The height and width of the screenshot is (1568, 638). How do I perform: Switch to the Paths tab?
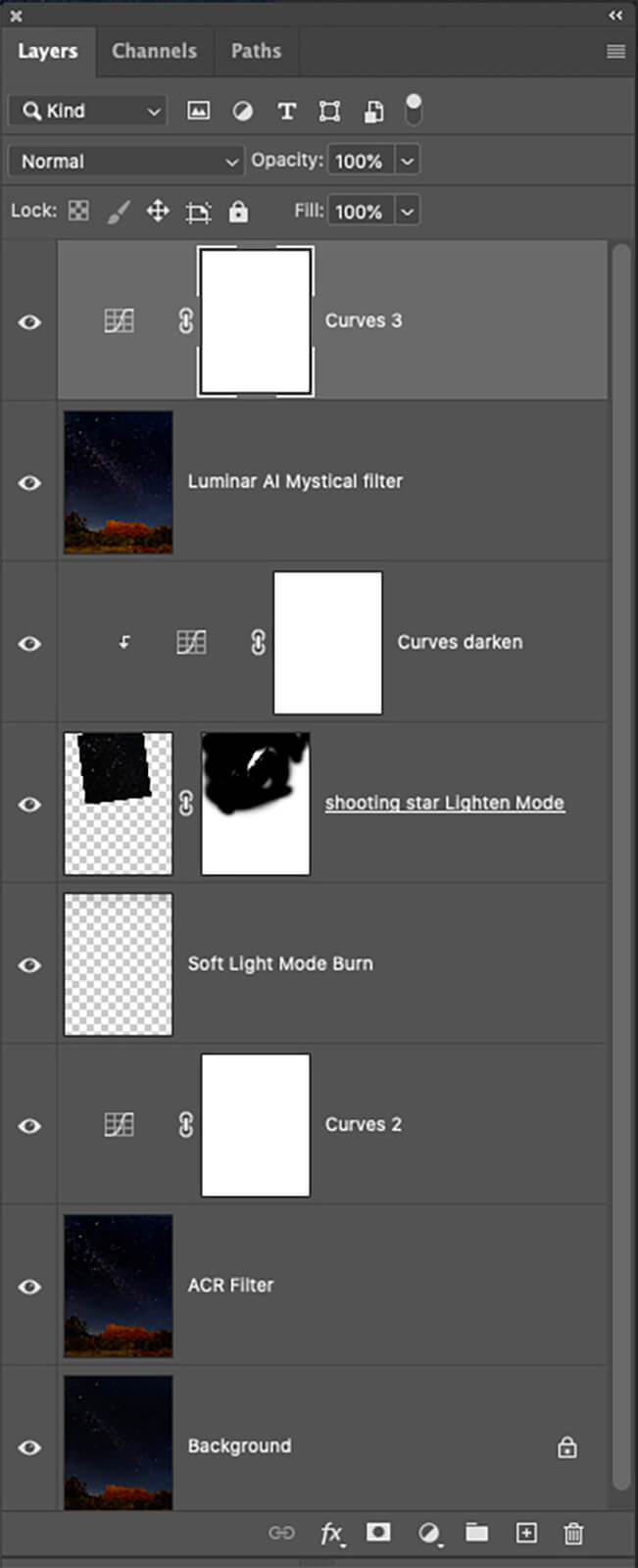tap(256, 51)
